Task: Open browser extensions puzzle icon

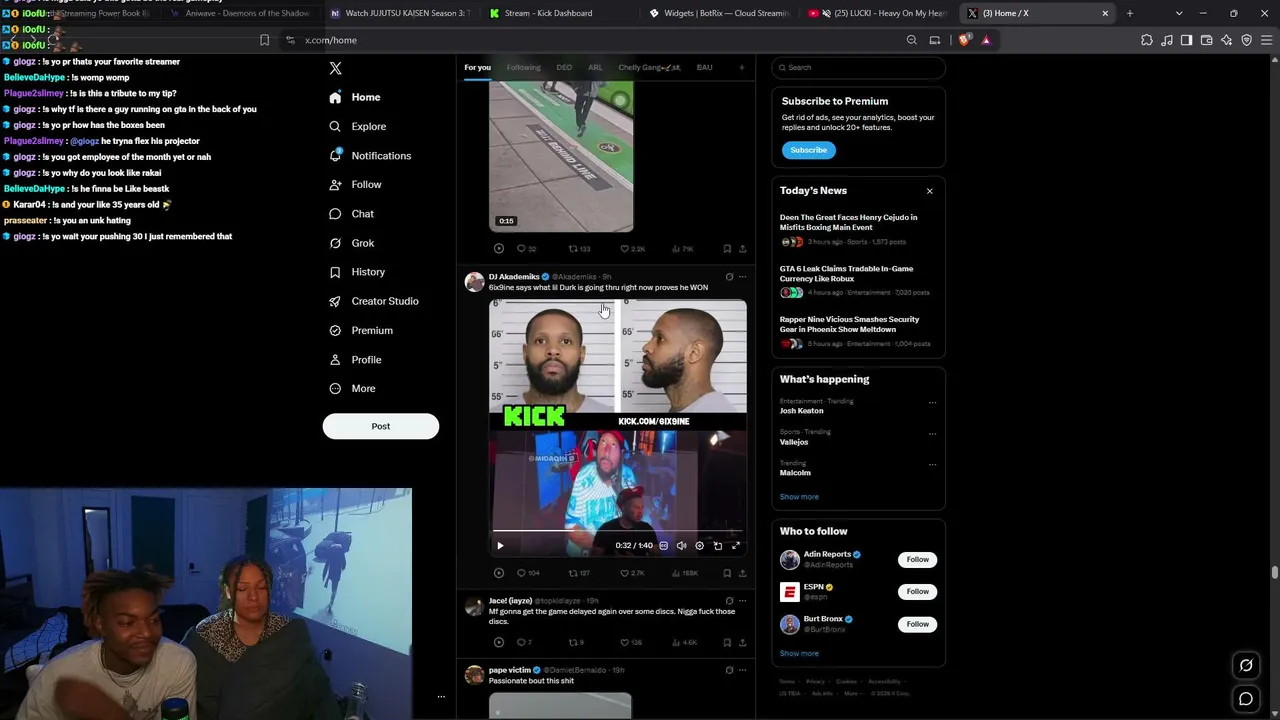Action: point(1147,40)
